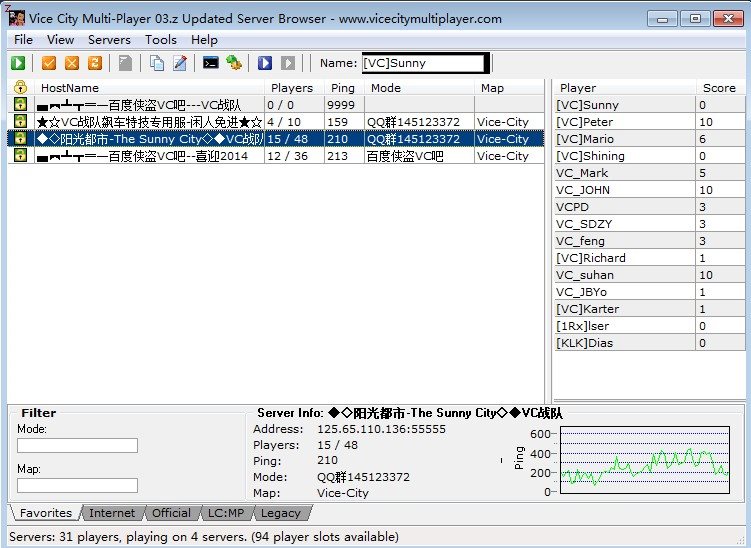This screenshot has height=548, width=751.
Task: Click lock icon of the 12 / 36 server row
Action: pos(20,155)
